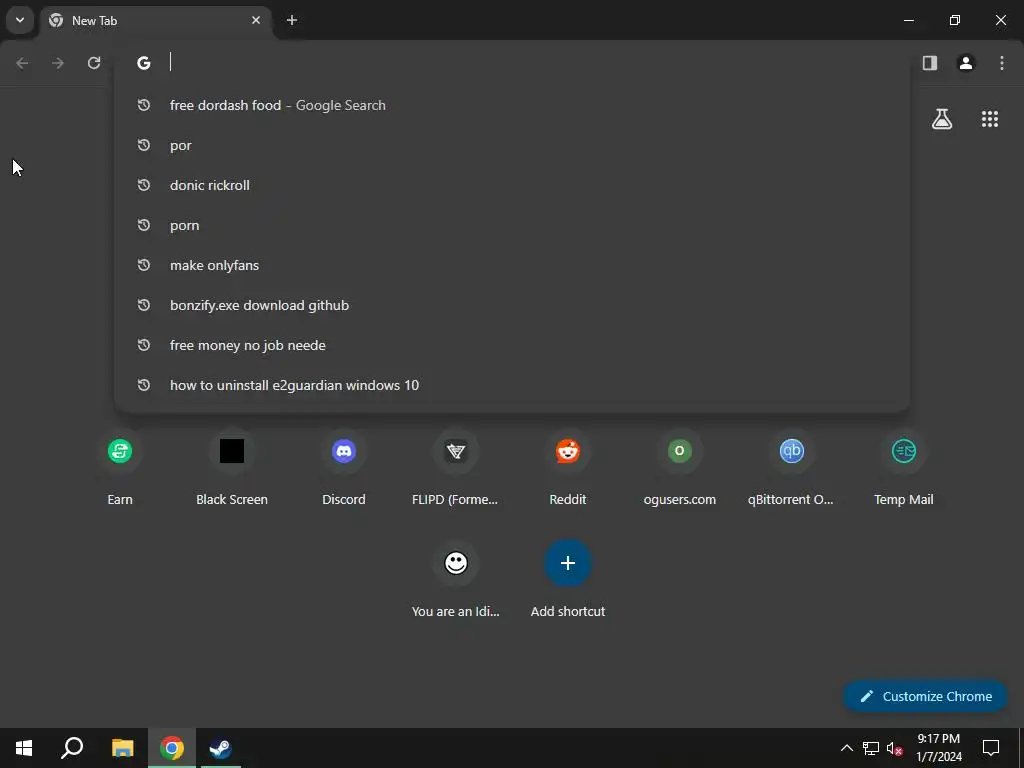The width and height of the screenshot is (1024, 768).
Task: Select the 'por' history suggestion
Action: (x=512, y=145)
